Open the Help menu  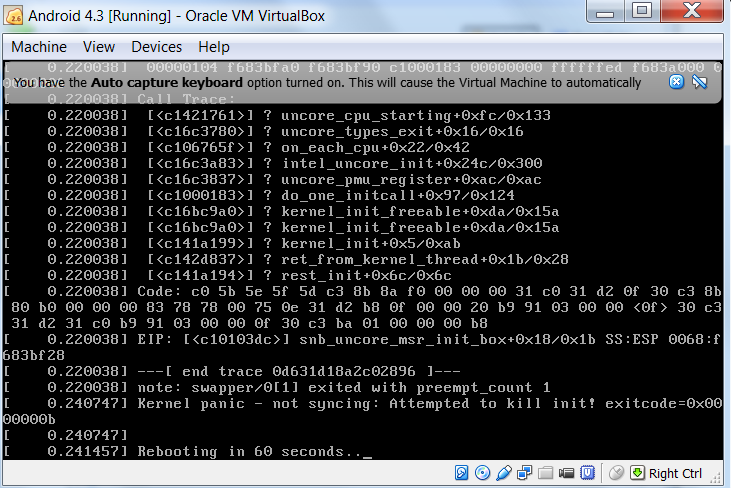pyautogui.click(x=214, y=47)
